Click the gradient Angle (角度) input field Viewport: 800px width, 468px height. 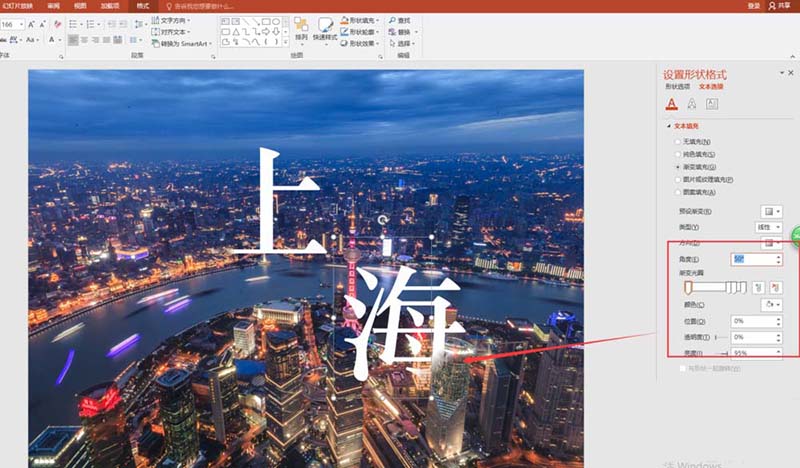[756, 259]
